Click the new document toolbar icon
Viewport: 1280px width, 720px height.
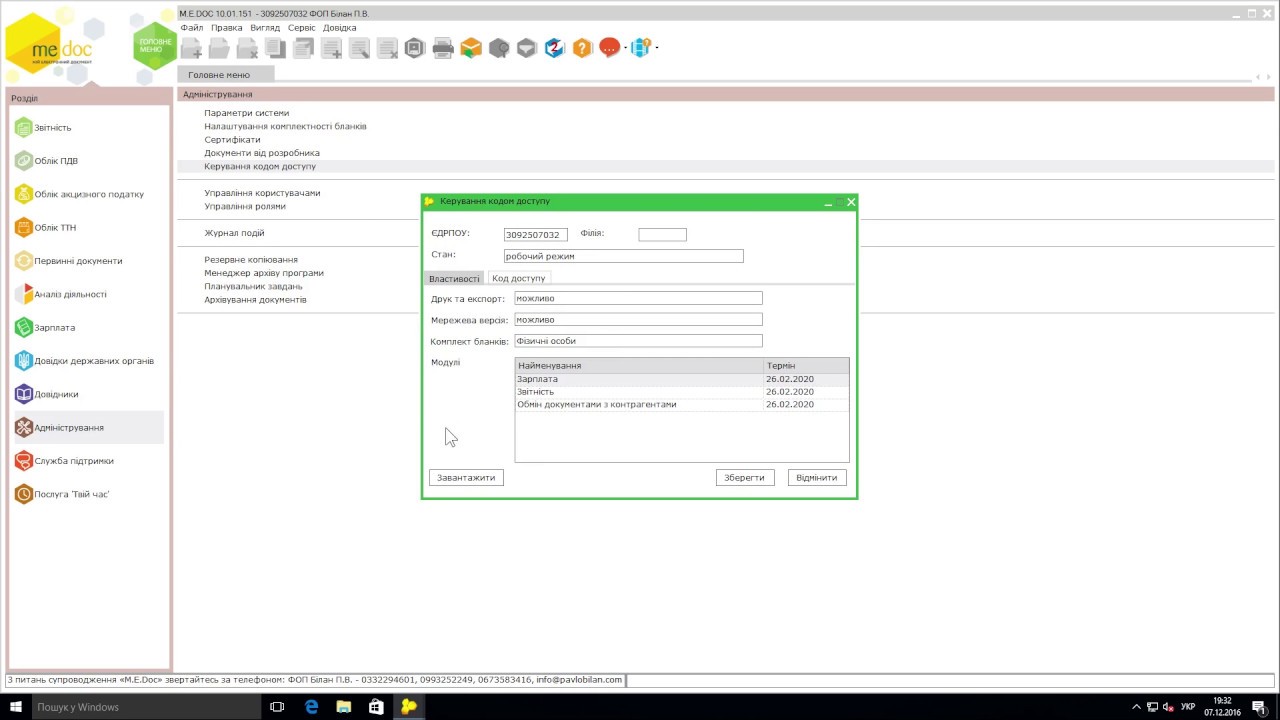pos(191,48)
